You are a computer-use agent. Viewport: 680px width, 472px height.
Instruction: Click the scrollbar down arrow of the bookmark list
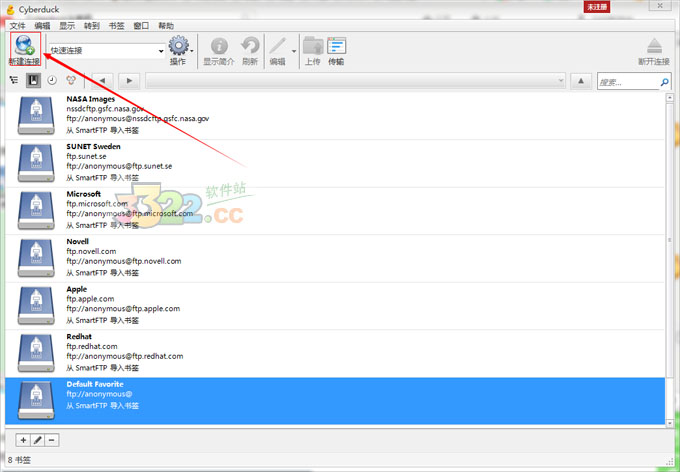pyautogui.click(x=670, y=423)
